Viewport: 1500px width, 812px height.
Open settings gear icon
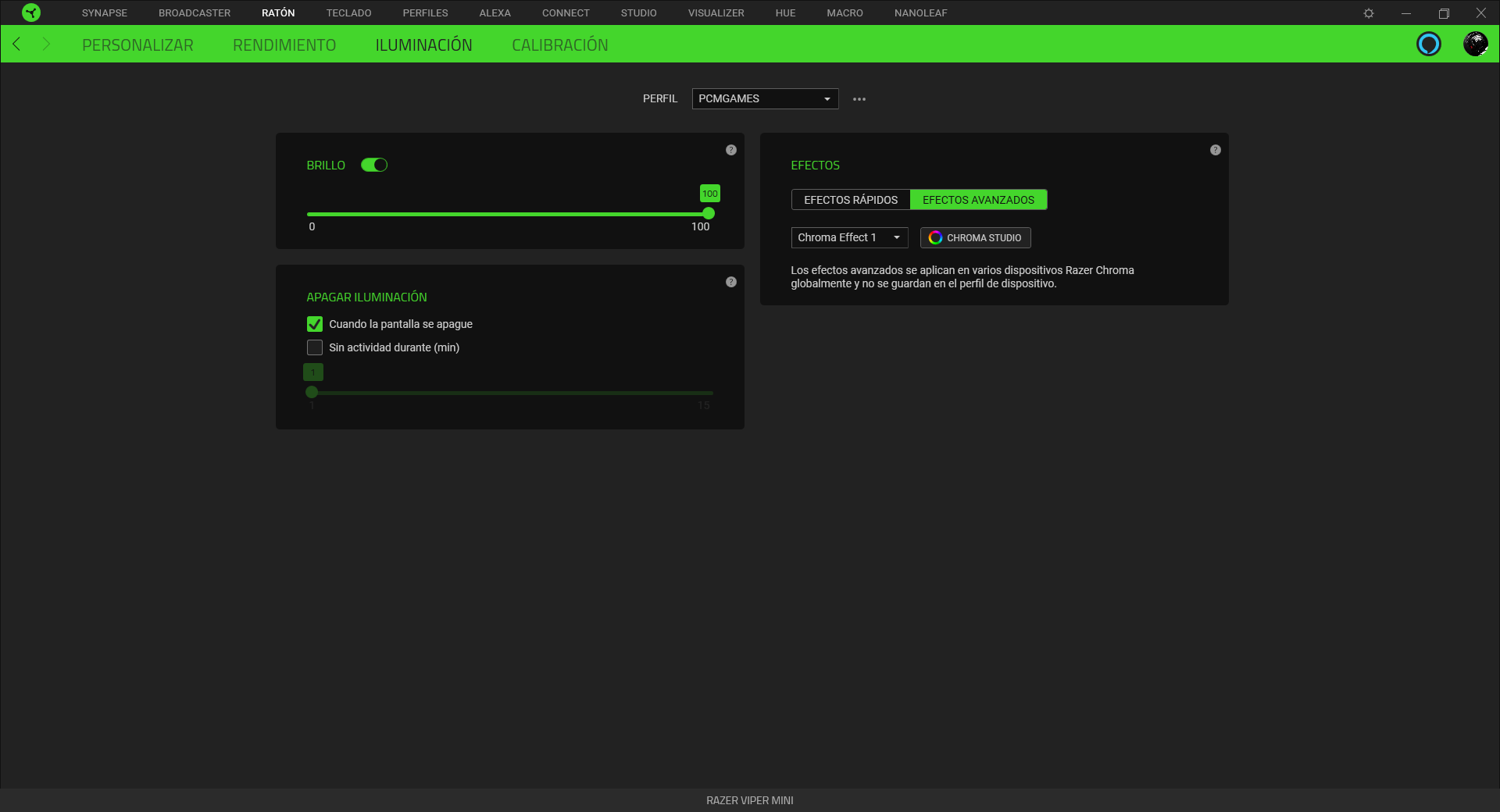tap(1369, 13)
